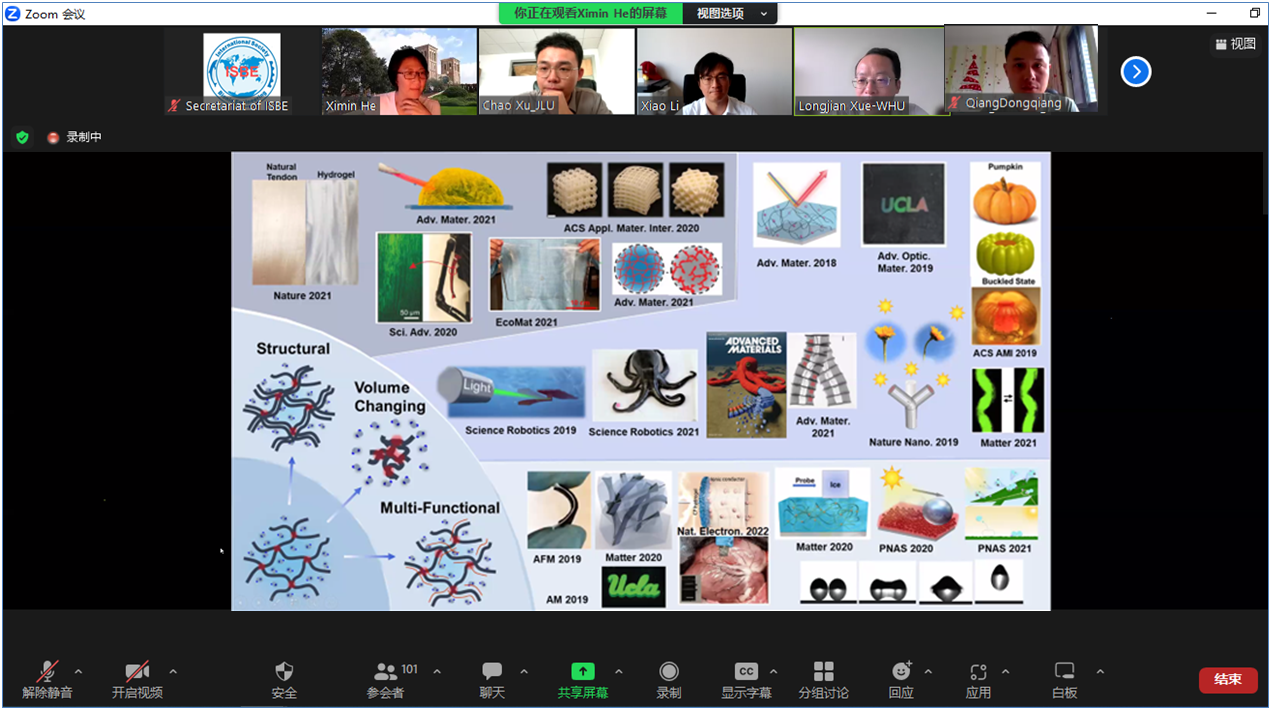This screenshot has width=1271, height=710.
Task: Expand the video options arrow beside 开启视频
Action: tap(173, 671)
